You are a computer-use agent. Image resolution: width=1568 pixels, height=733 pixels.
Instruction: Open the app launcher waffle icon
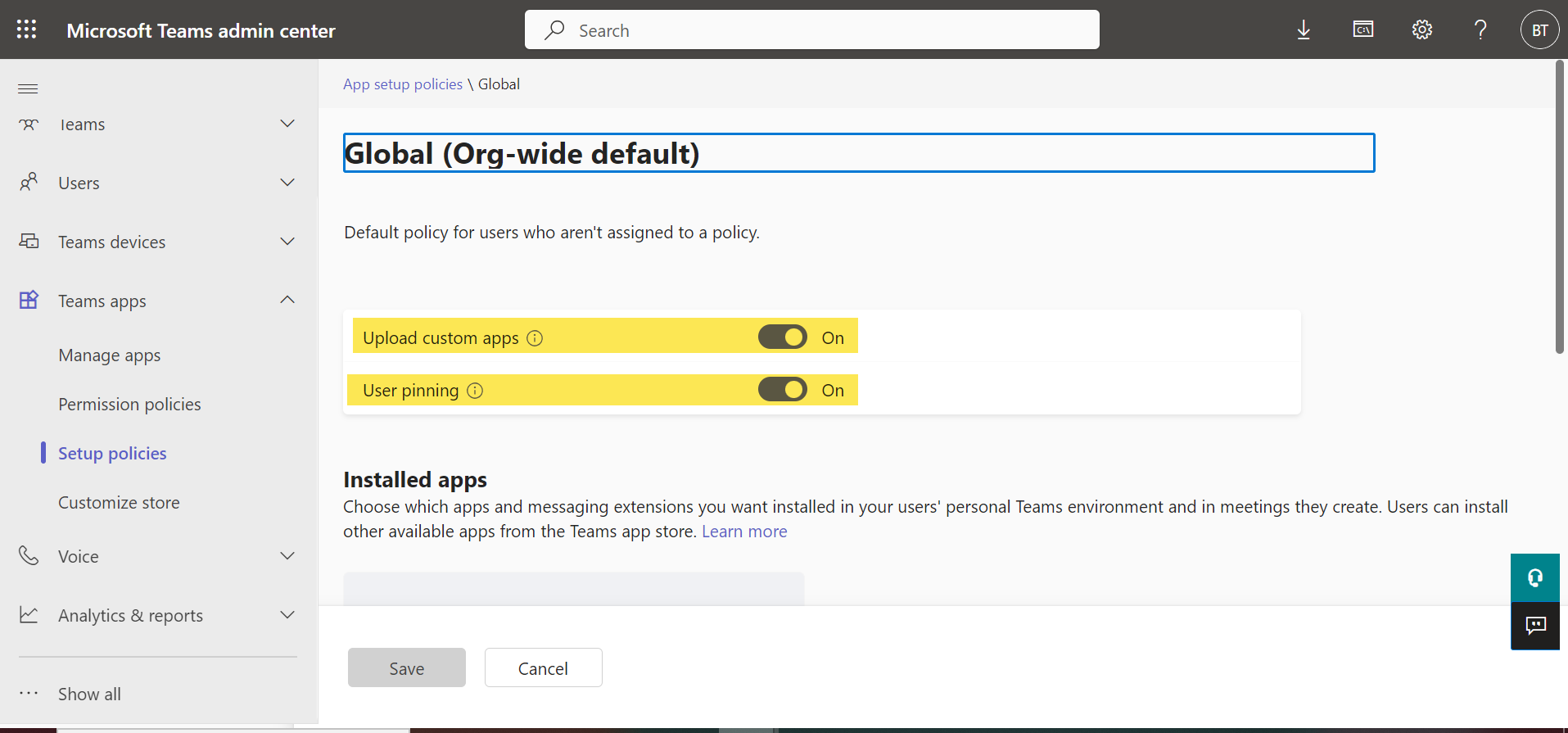click(x=26, y=29)
